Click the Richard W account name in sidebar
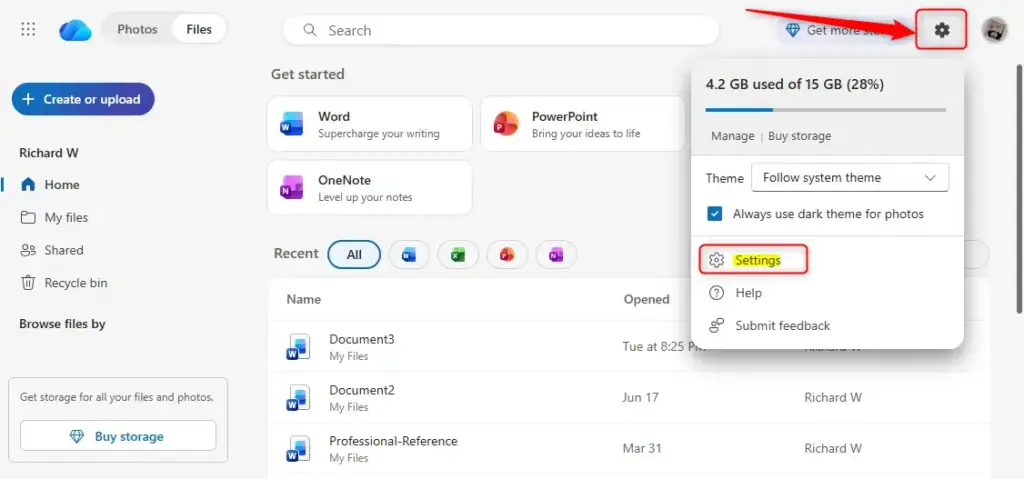The image size is (1024, 479). 48,153
